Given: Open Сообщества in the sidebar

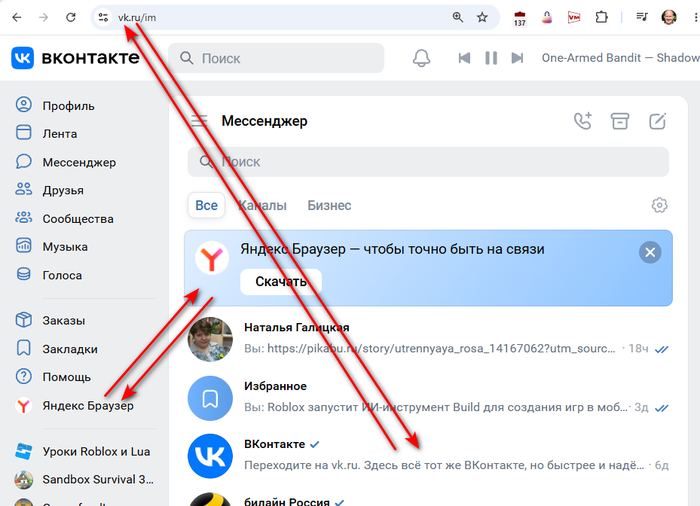Looking at the screenshot, I should tap(64, 218).
